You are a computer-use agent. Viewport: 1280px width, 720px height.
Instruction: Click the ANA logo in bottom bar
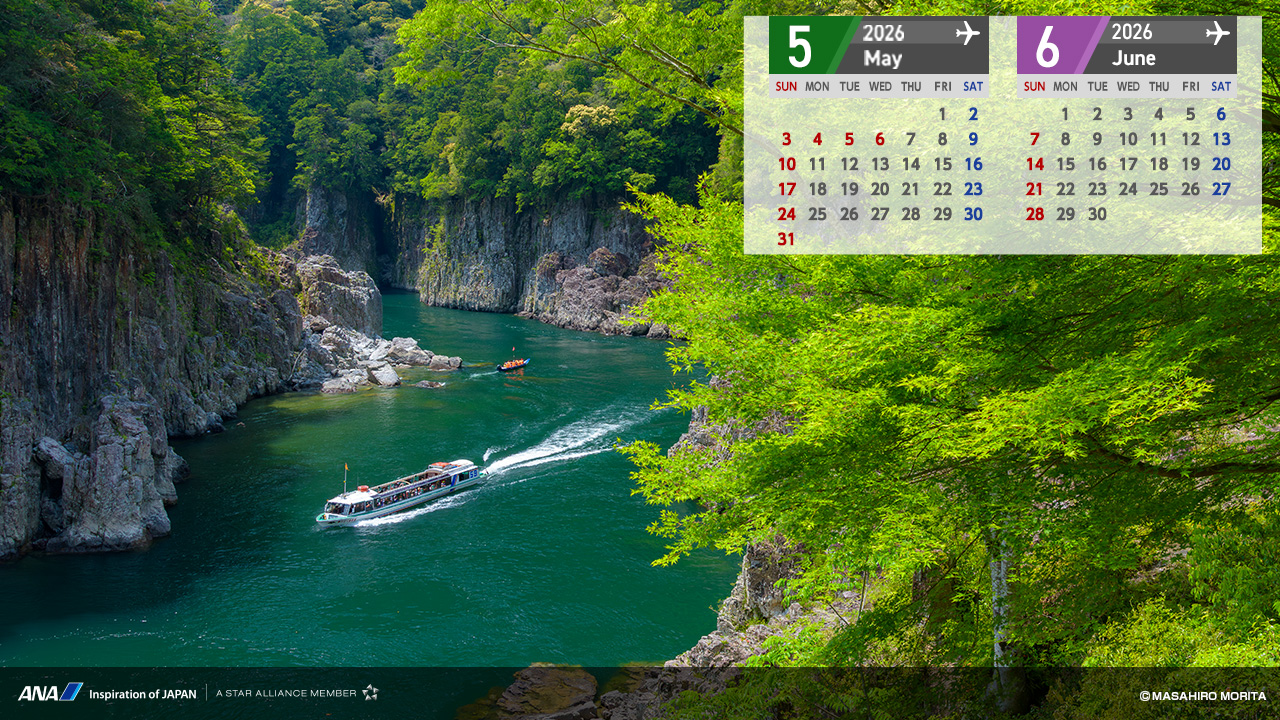[x=49, y=692]
